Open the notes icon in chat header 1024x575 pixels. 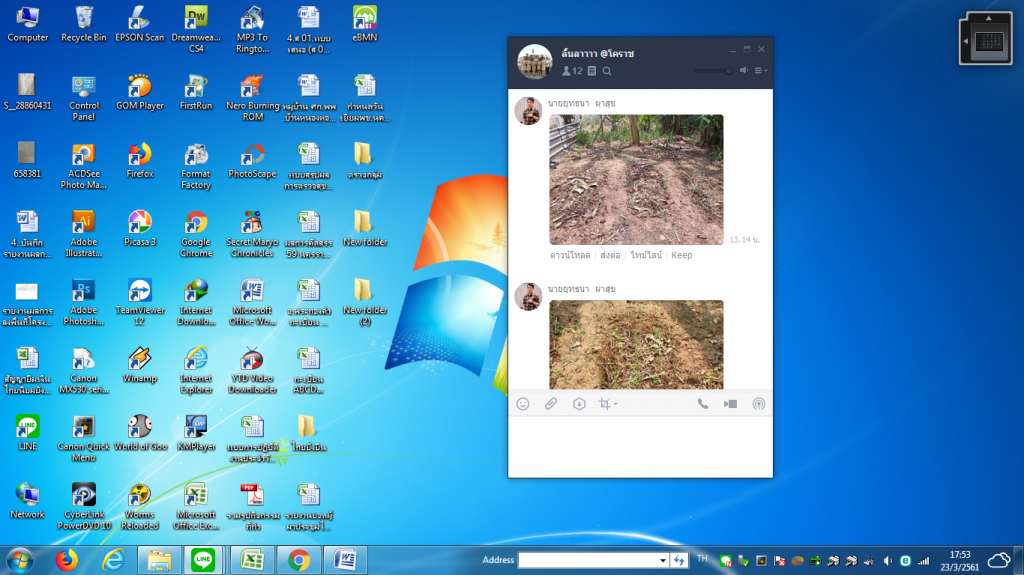[x=592, y=71]
